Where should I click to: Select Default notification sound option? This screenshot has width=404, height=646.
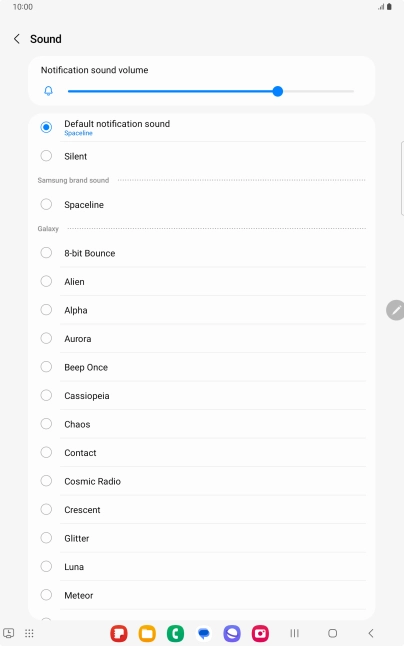point(202,127)
